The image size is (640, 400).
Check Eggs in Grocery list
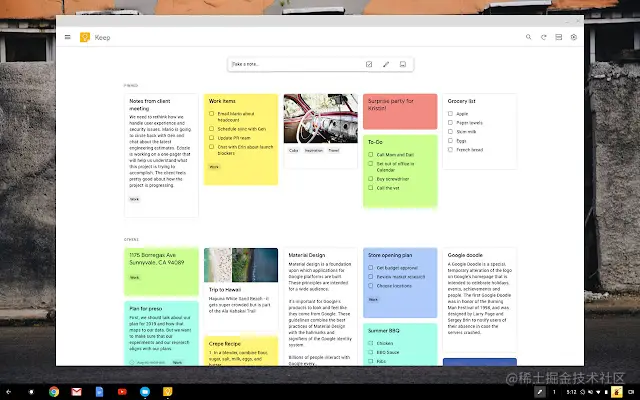450,140
